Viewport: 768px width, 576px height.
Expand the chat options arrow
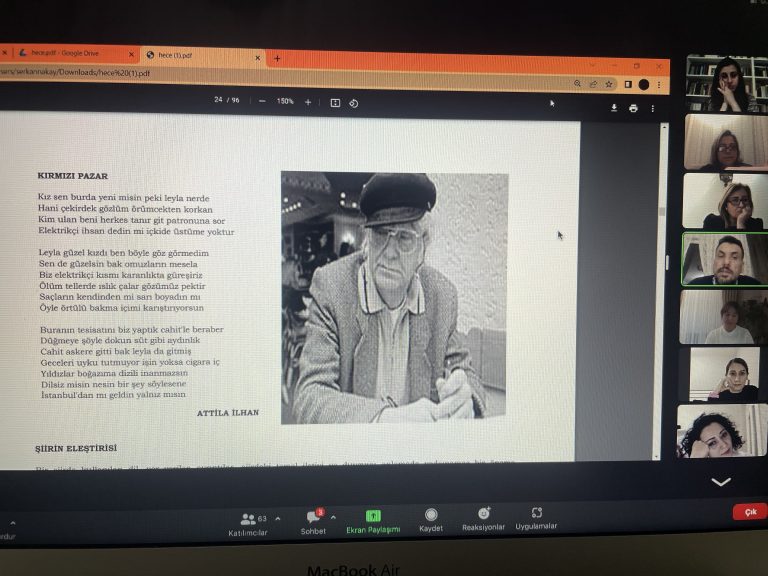(x=334, y=517)
